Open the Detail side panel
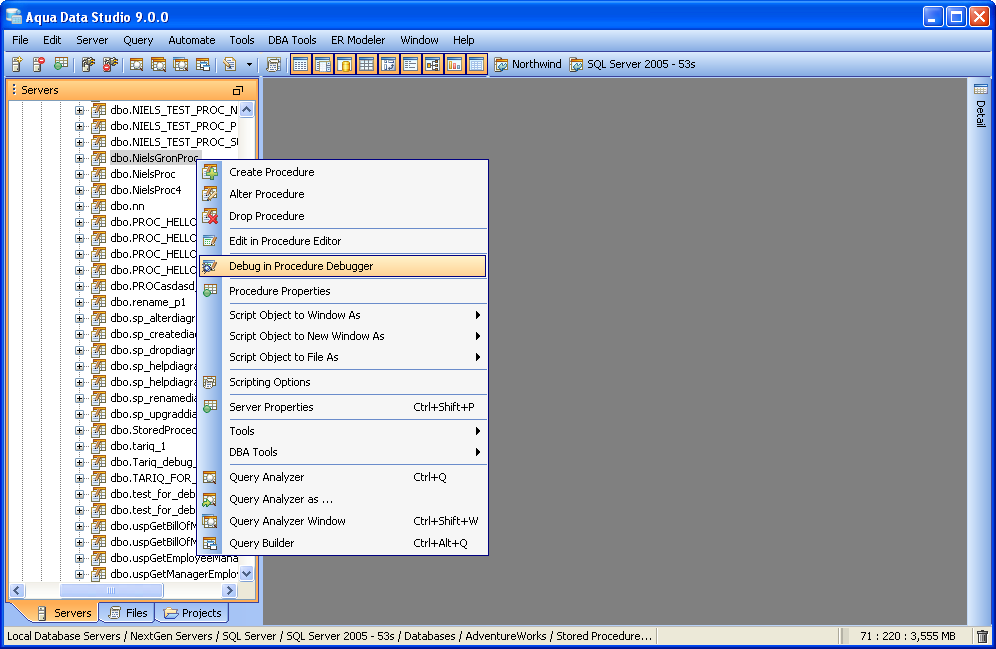 point(981,105)
